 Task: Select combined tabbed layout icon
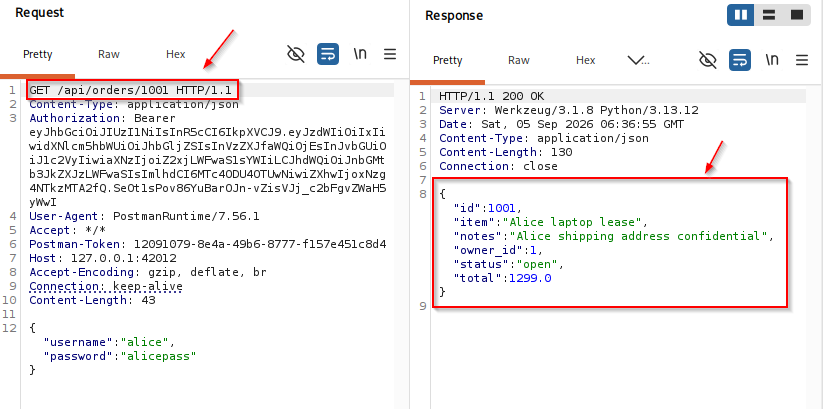click(797, 15)
